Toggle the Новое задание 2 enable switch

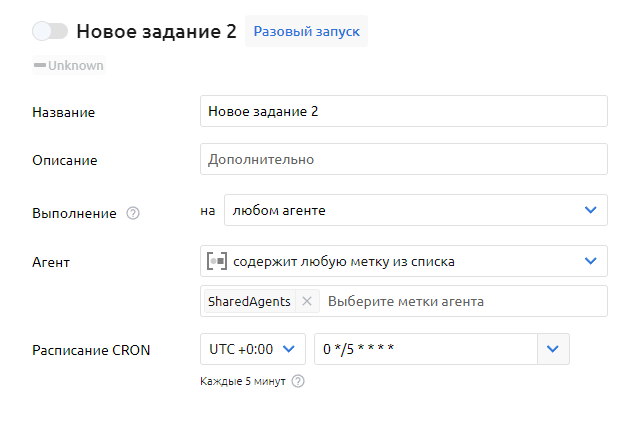pyautogui.click(x=50, y=31)
